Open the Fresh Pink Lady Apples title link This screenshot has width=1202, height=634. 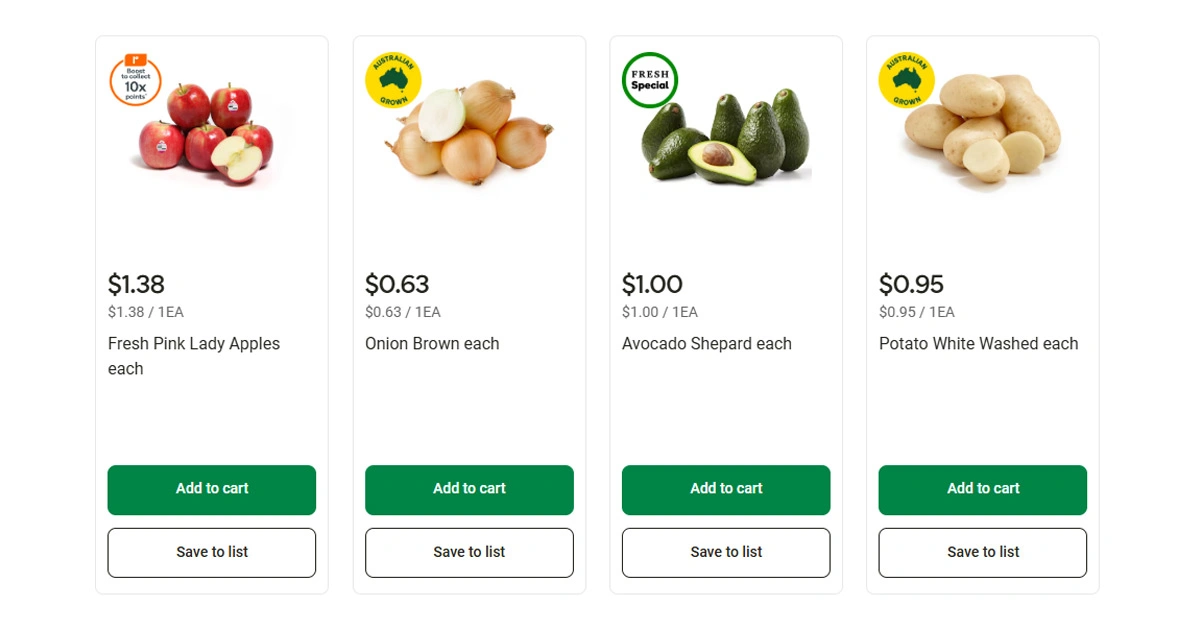click(194, 344)
